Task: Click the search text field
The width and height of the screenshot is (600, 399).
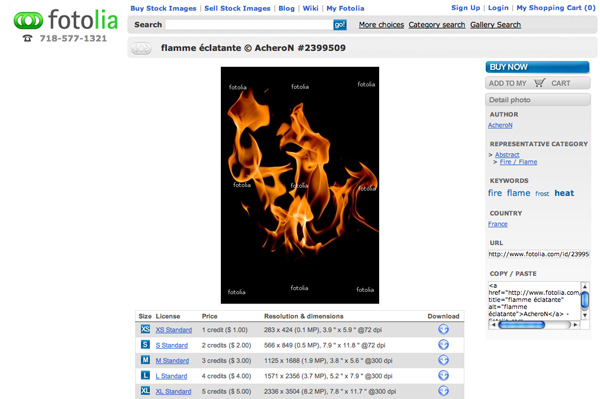Action: click(249, 25)
